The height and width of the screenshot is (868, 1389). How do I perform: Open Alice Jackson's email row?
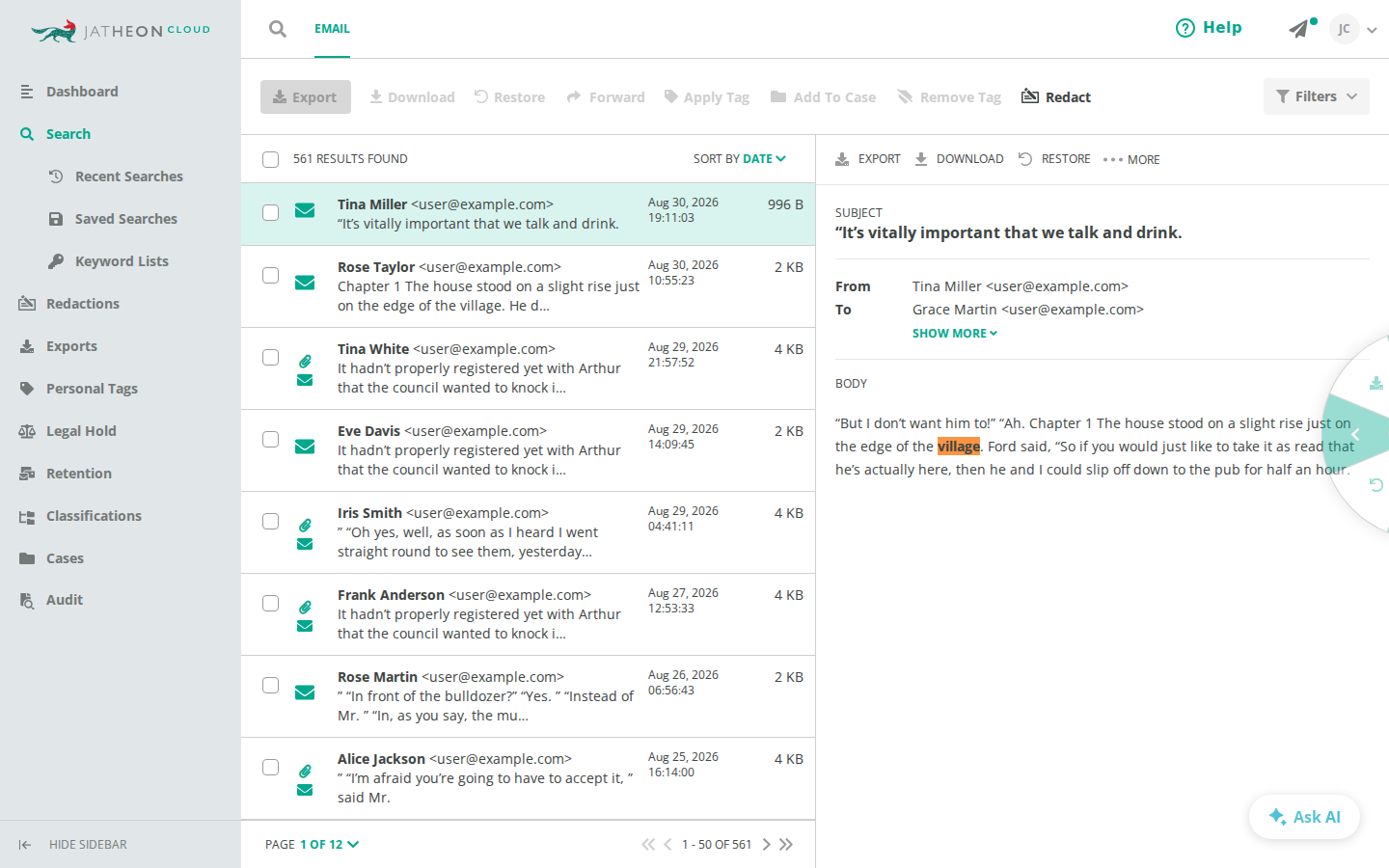coord(528,778)
